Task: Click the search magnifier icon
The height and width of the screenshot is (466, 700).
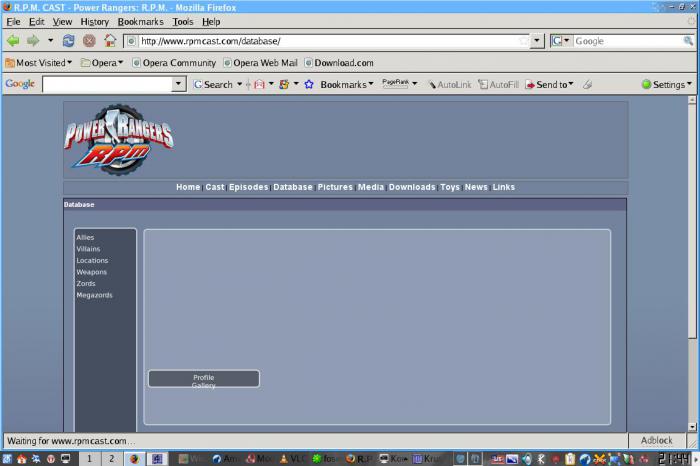Action: click(688, 41)
